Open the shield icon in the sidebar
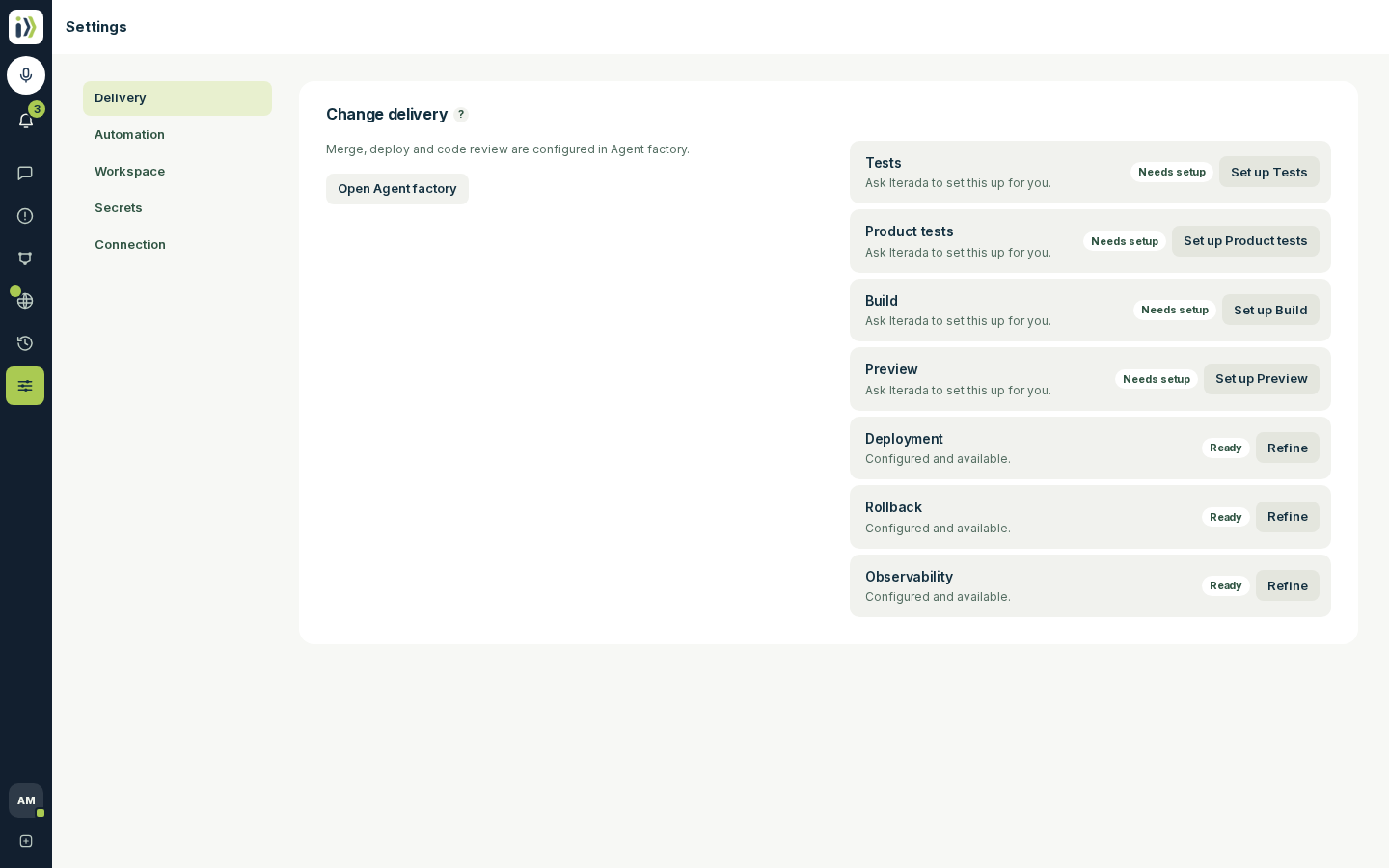Screen dimensions: 1389x868 click(x=25, y=258)
